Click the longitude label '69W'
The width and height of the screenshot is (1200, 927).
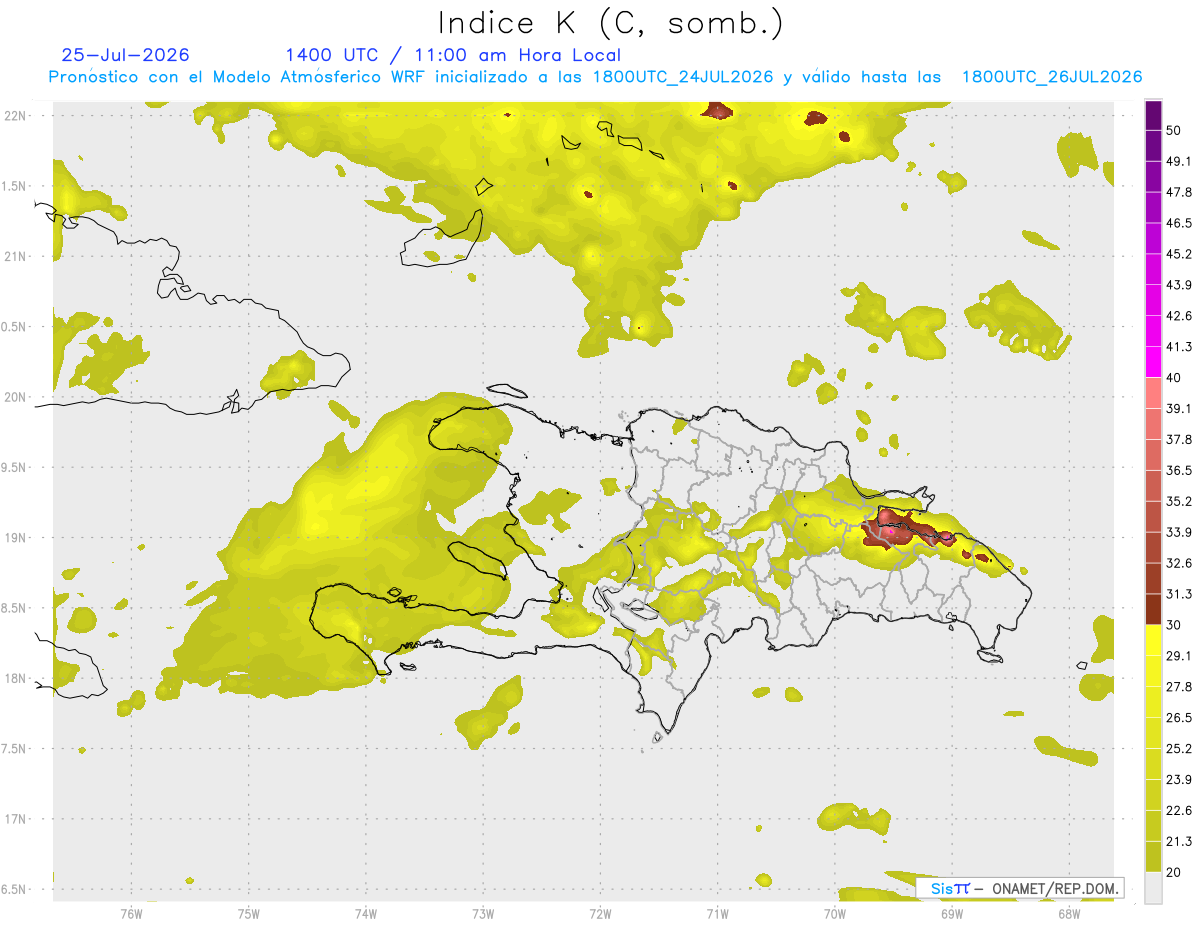(951, 913)
